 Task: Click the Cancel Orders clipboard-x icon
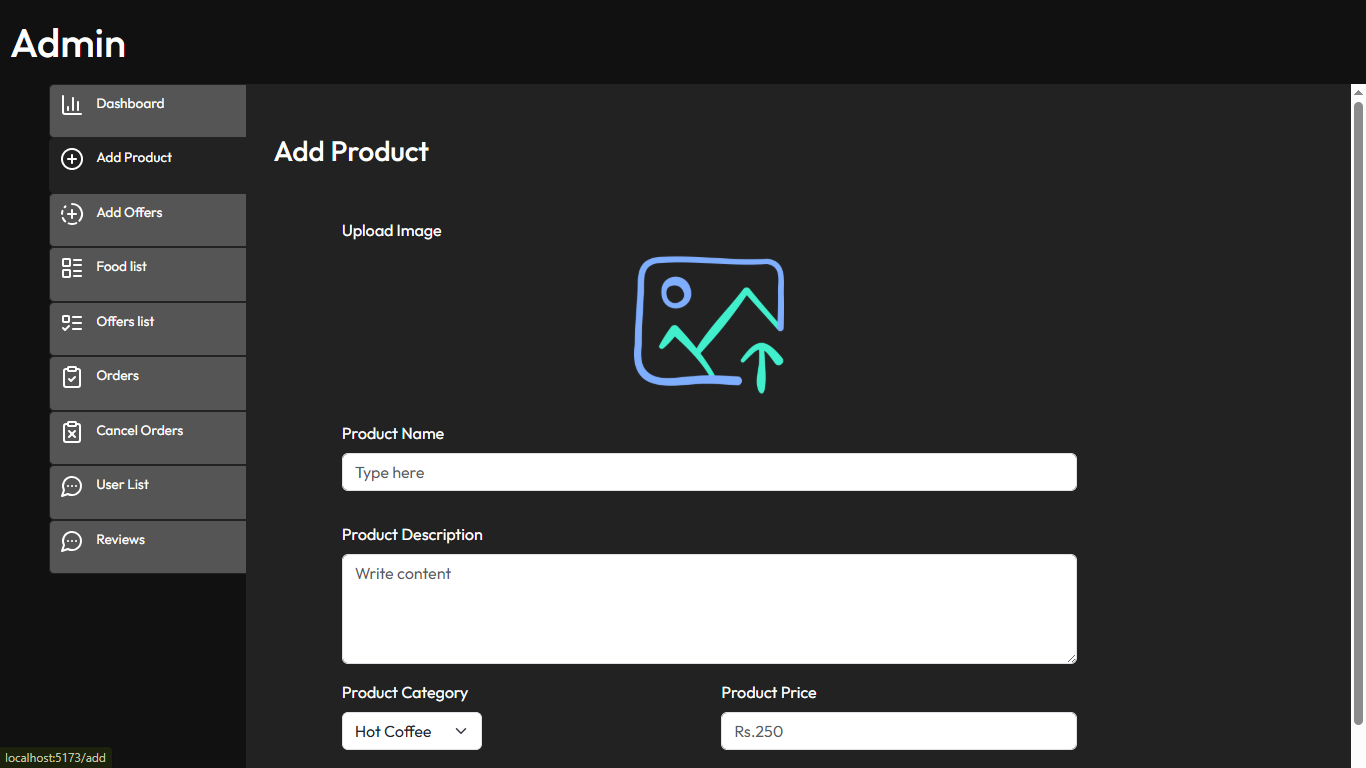tap(72, 432)
